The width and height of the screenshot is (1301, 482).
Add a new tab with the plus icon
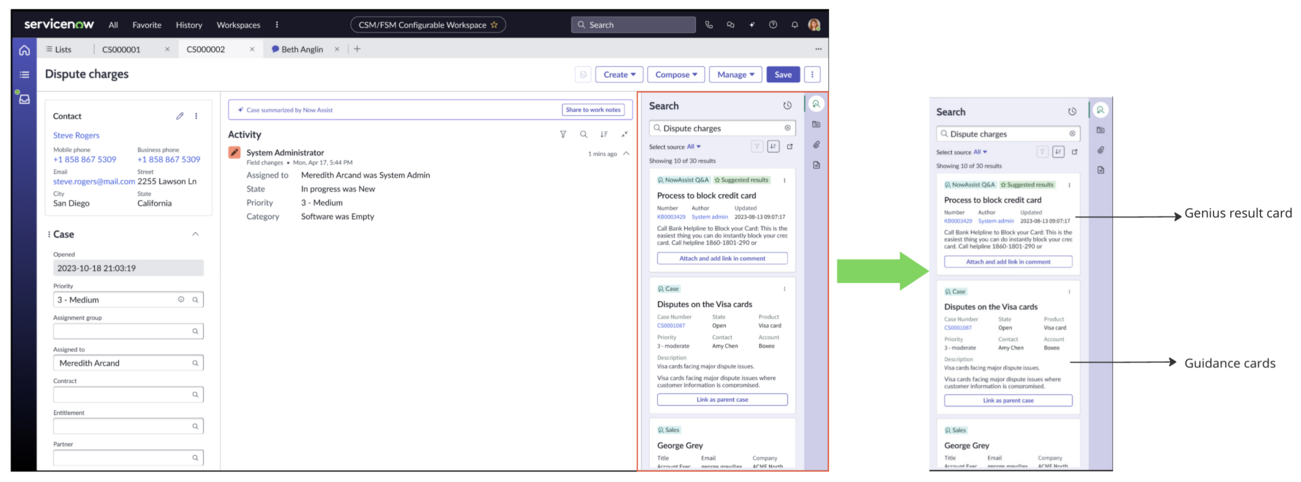(357, 49)
